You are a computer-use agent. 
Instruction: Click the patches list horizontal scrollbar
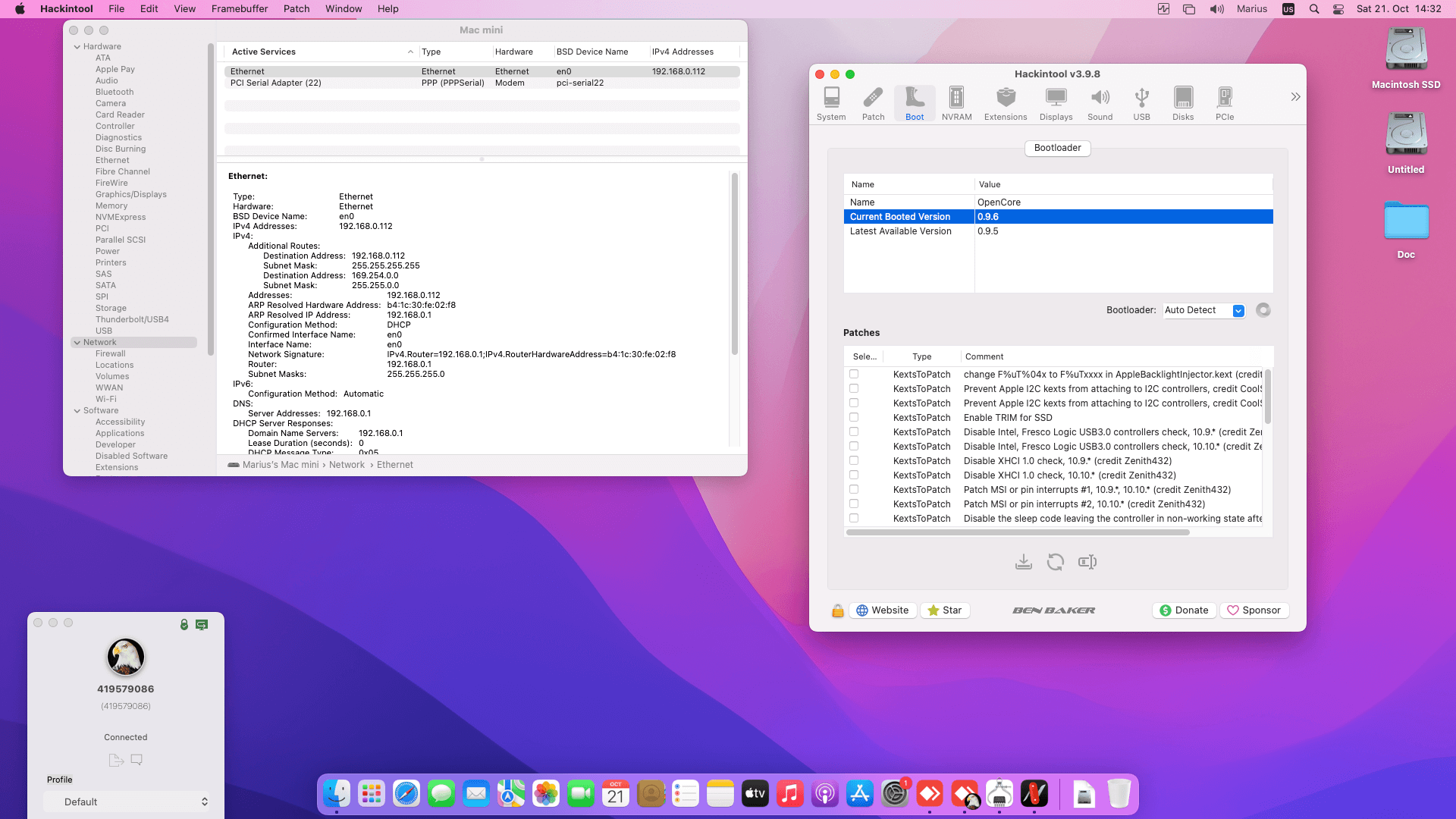click(x=1018, y=532)
